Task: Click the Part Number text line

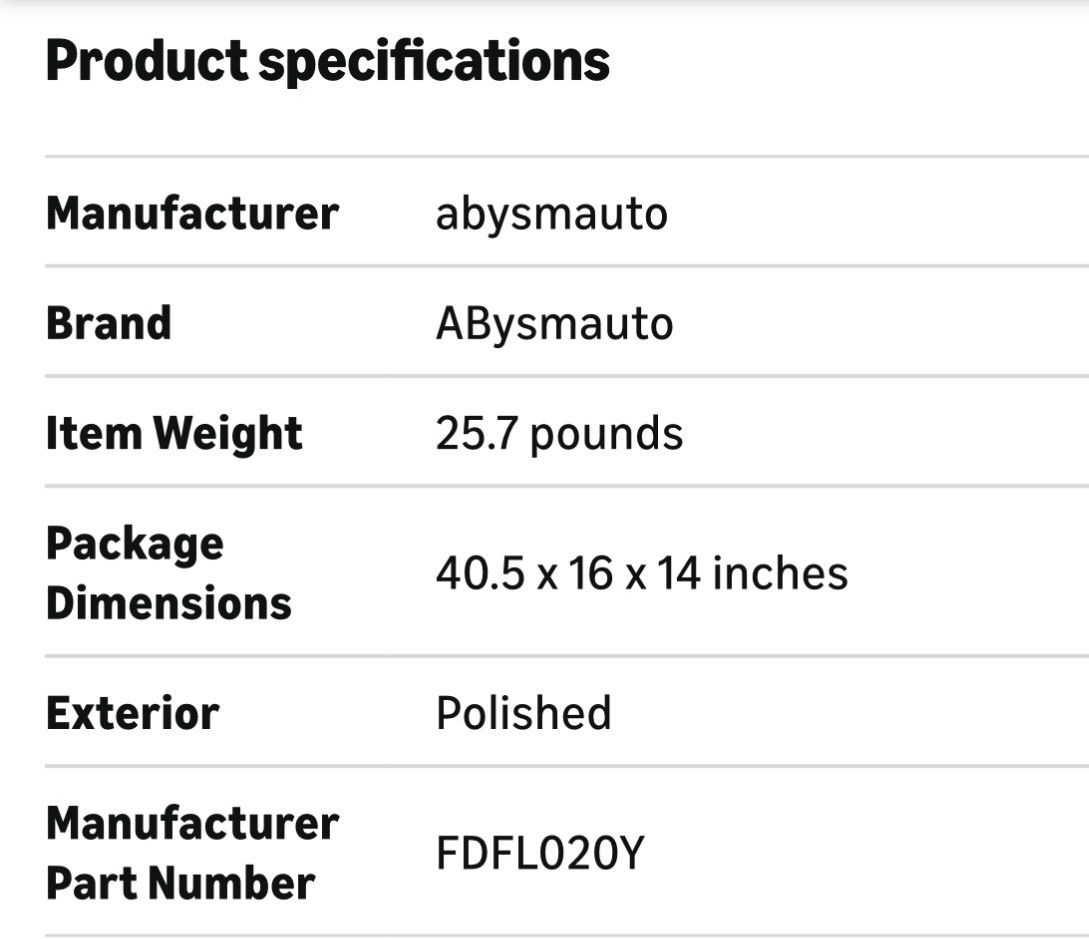Action: point(181,883)
